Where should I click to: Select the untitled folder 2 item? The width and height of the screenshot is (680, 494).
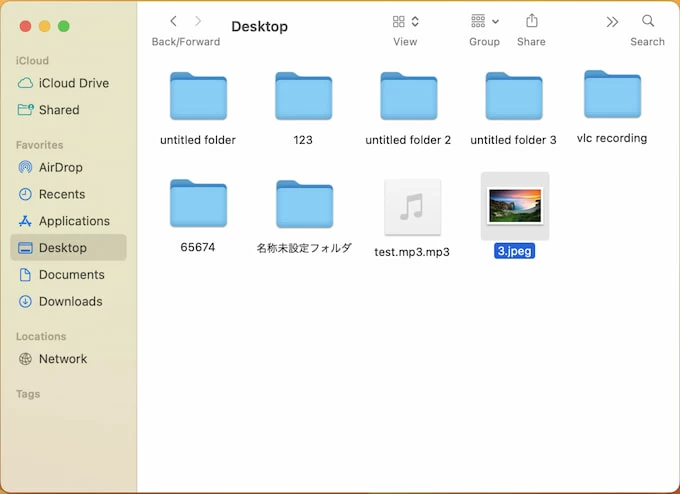pyautogui.click(x=408, y=97)
